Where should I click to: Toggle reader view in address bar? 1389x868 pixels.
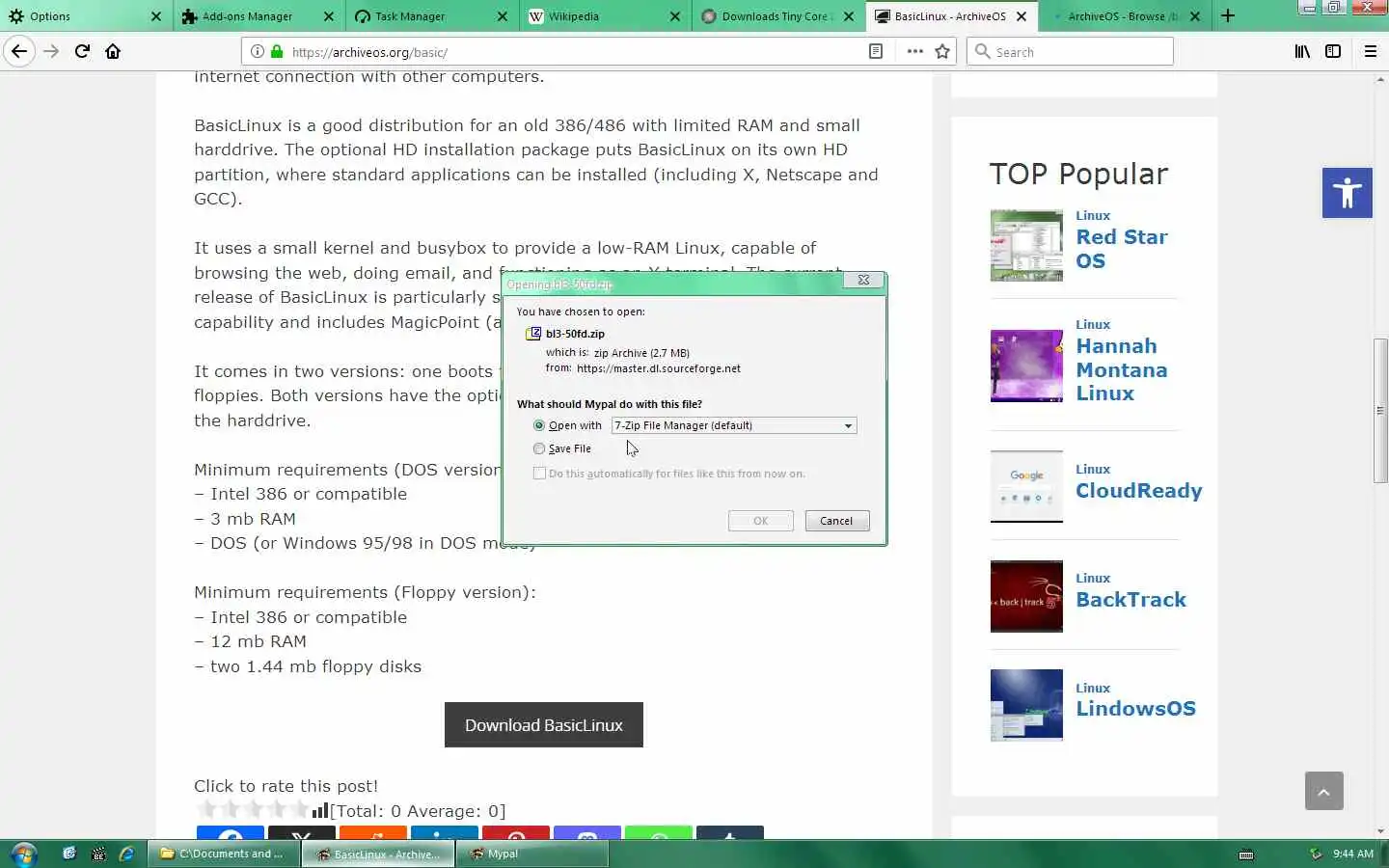click(x=876, y=52)
